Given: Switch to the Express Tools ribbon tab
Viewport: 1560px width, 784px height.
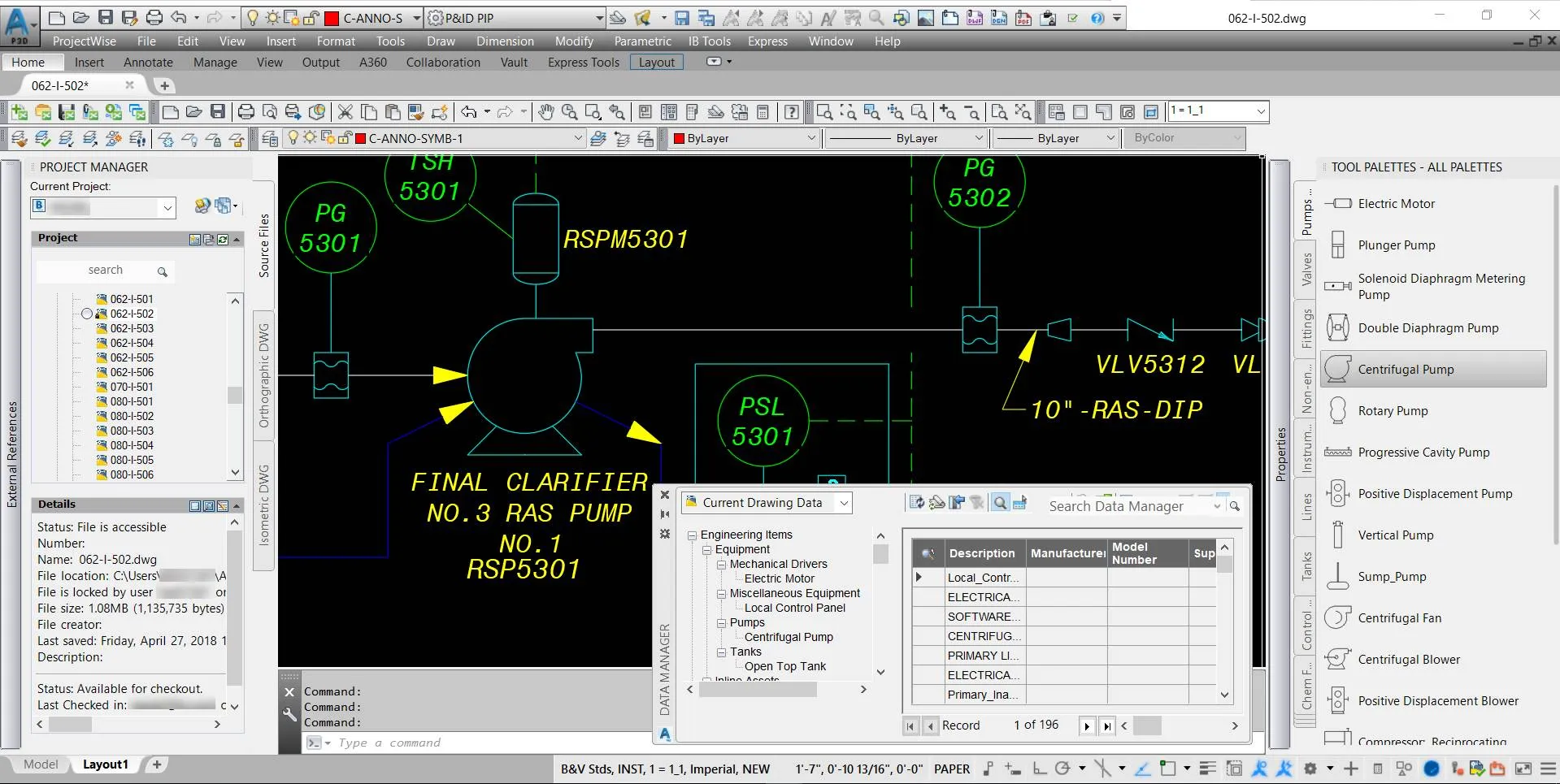Looking at the screenshot, I should (582, 62).
